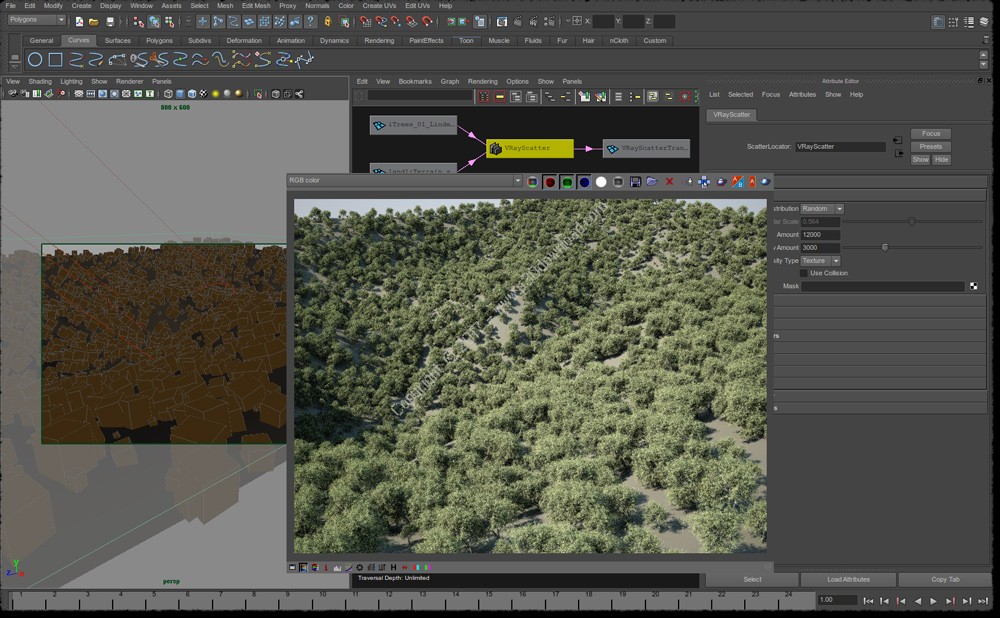Enable the Use Collision checkbox
The height and width of the screenshot is (618, 1000).
pyautogui.click(x=804, y=273)
